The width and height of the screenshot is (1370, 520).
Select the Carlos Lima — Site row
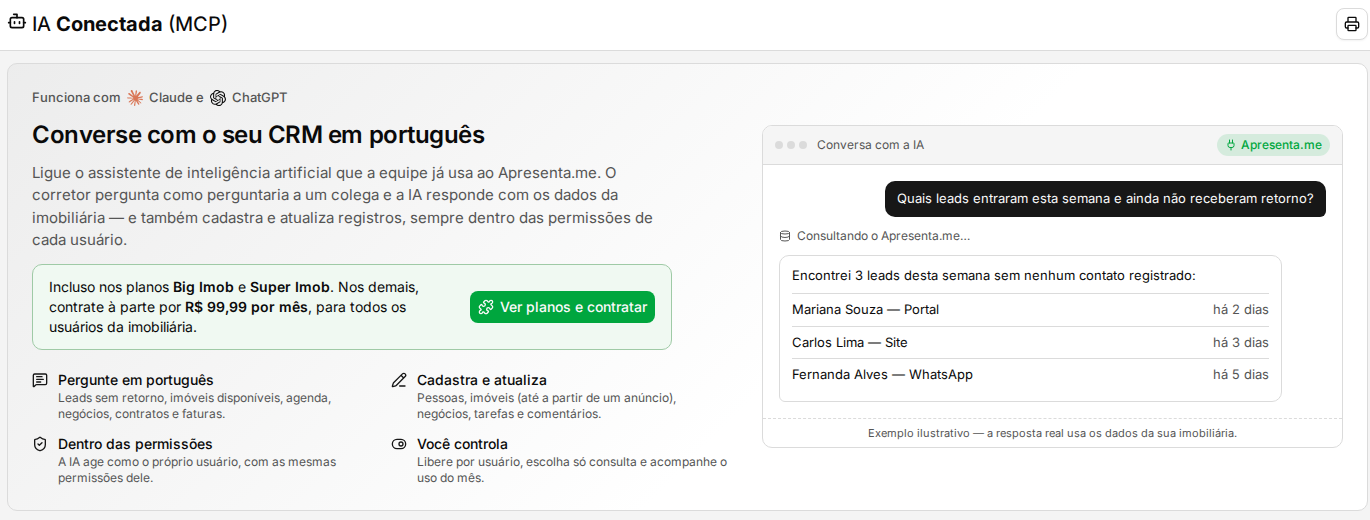pyautogui.click(x=1030, y=343)
